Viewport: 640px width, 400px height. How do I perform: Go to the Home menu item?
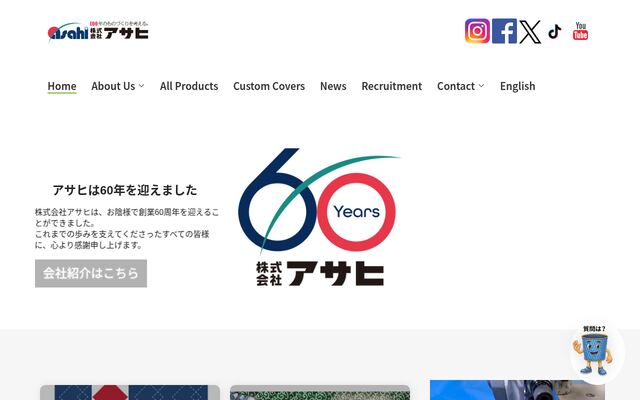[62, 86]
